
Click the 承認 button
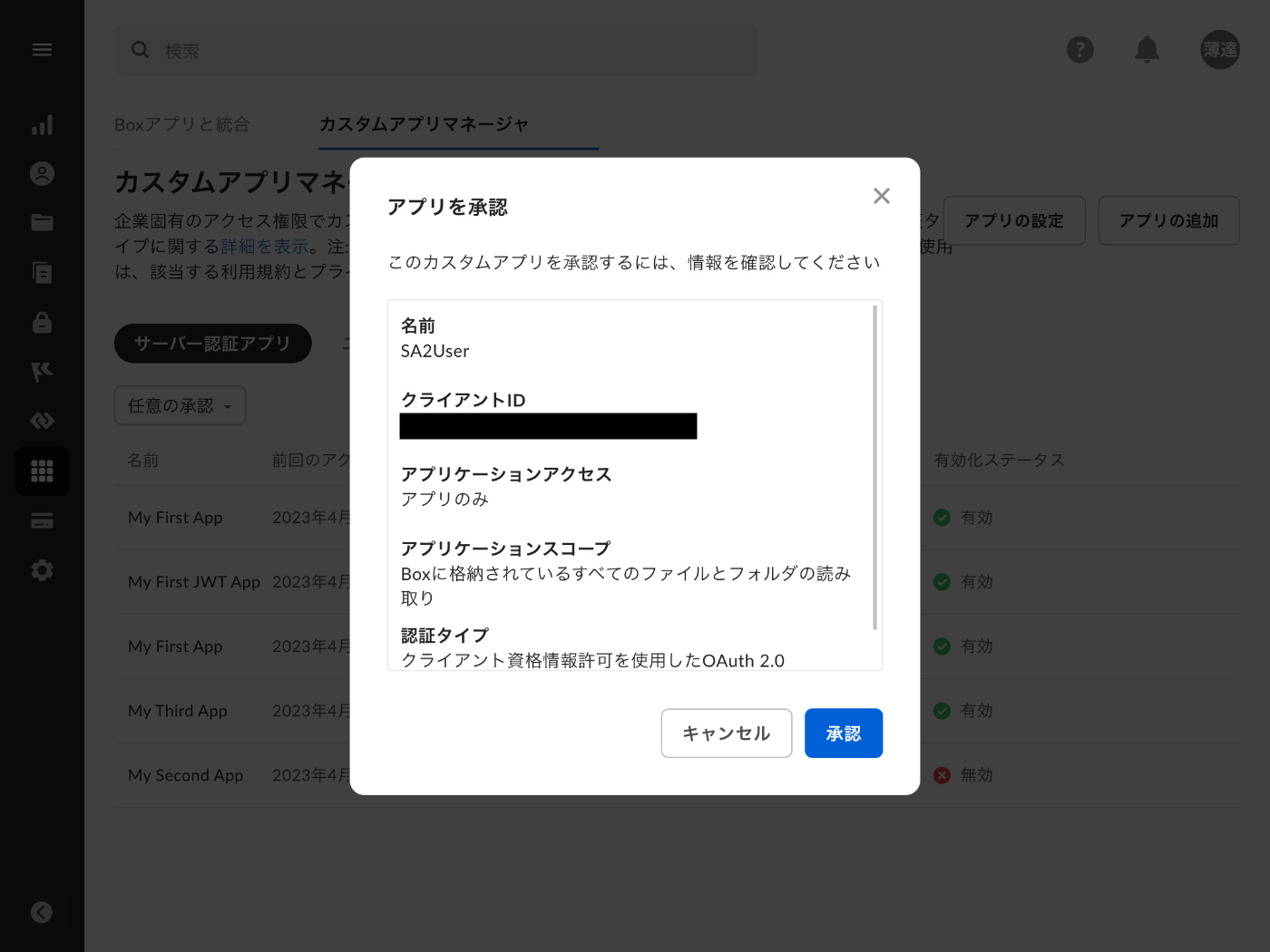click(844, 733)
